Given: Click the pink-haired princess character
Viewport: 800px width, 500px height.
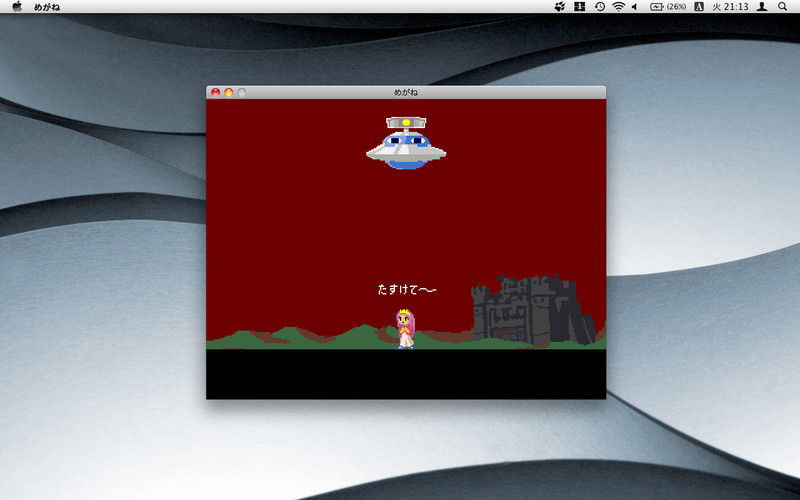Looking at the screenshot, I should pyautogui.click(x=406, y=329).
